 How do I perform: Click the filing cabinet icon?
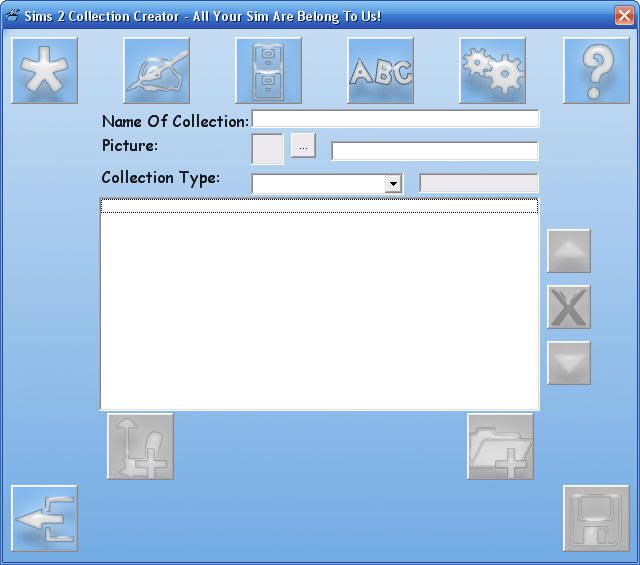(x=268, y=71)
